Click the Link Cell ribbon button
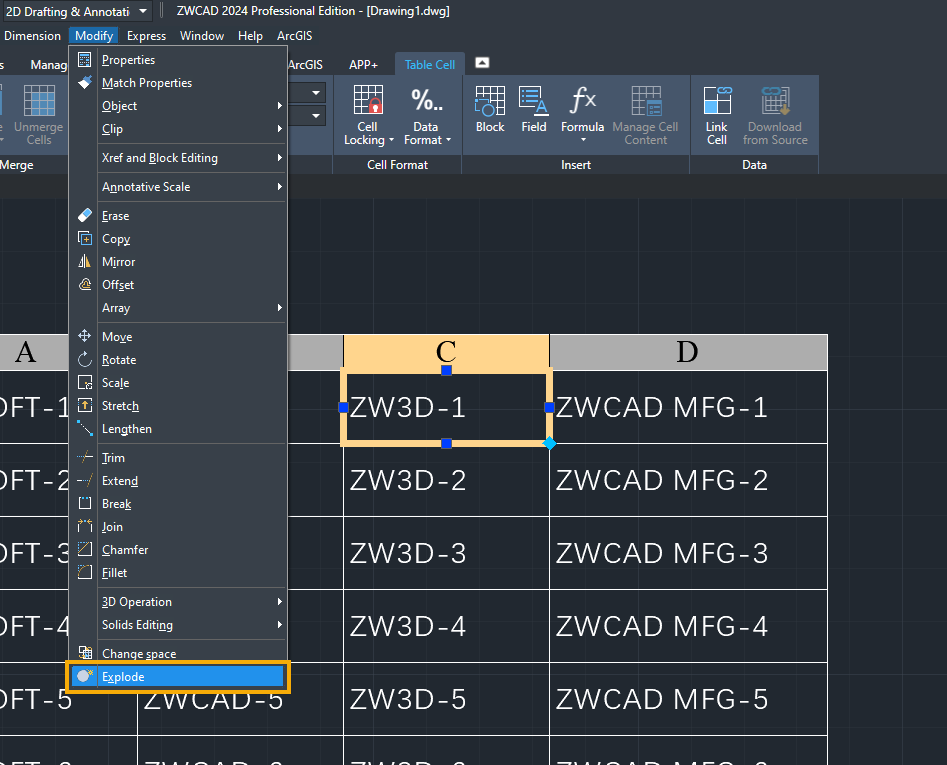This screenshot has width=947, height=765. (x=717, y=115)
